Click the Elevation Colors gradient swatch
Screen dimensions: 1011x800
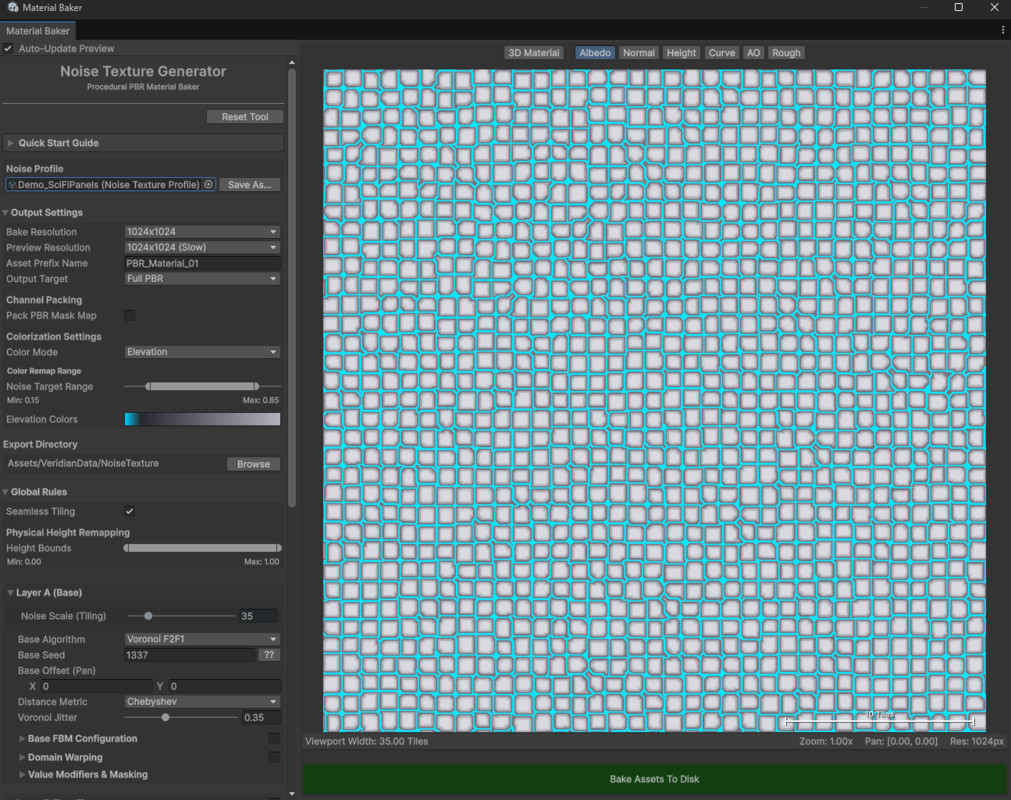click(202, 419)
